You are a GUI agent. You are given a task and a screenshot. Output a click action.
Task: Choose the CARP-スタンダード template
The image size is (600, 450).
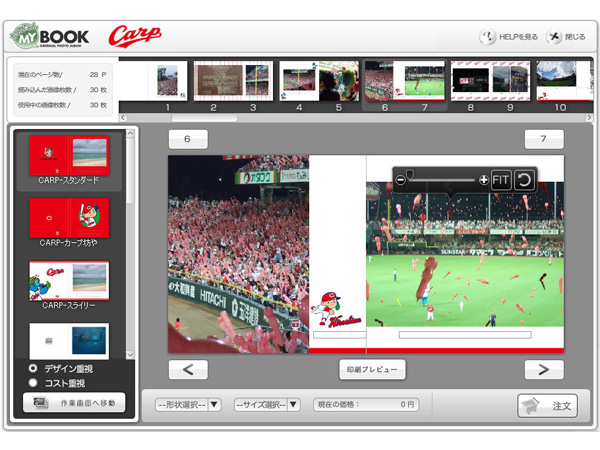coord(69,160)
